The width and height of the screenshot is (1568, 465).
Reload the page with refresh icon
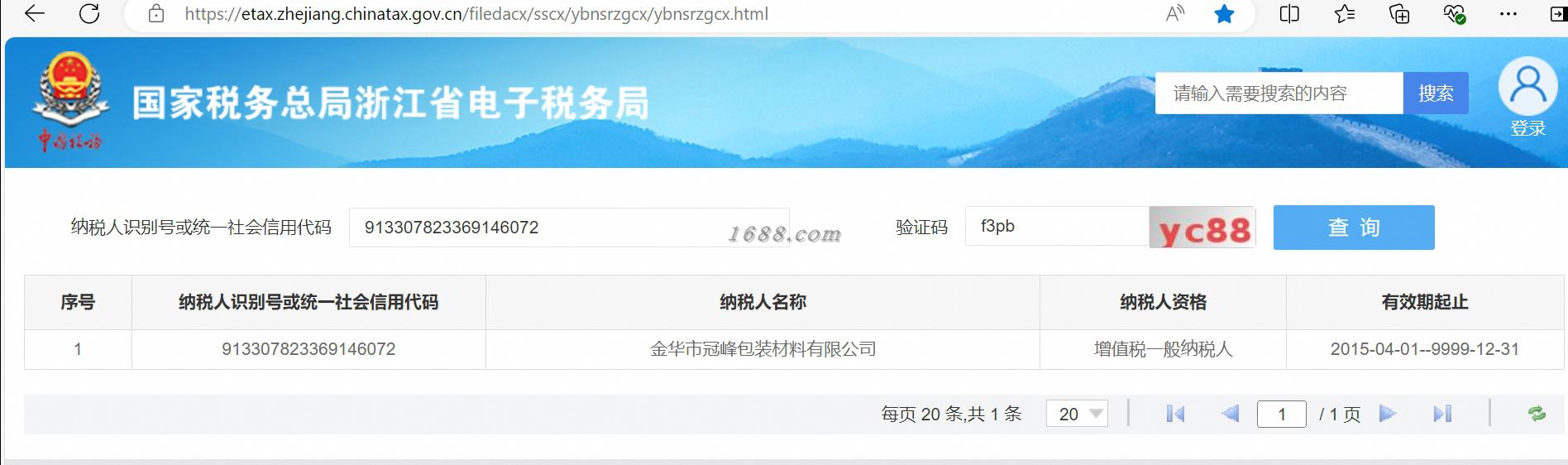[89, 13]
